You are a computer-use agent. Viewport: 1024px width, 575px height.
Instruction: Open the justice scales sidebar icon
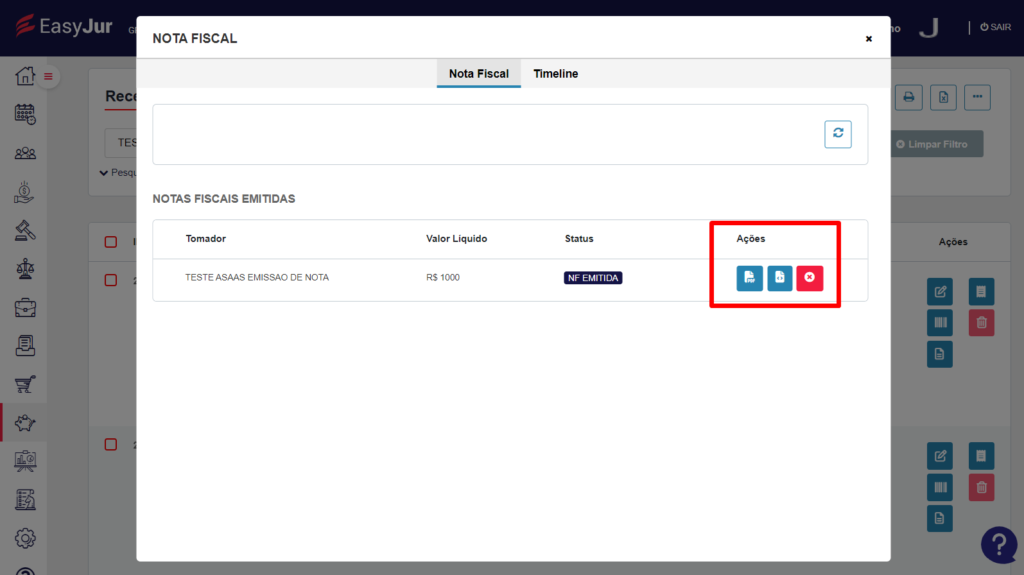pos(25,269)
